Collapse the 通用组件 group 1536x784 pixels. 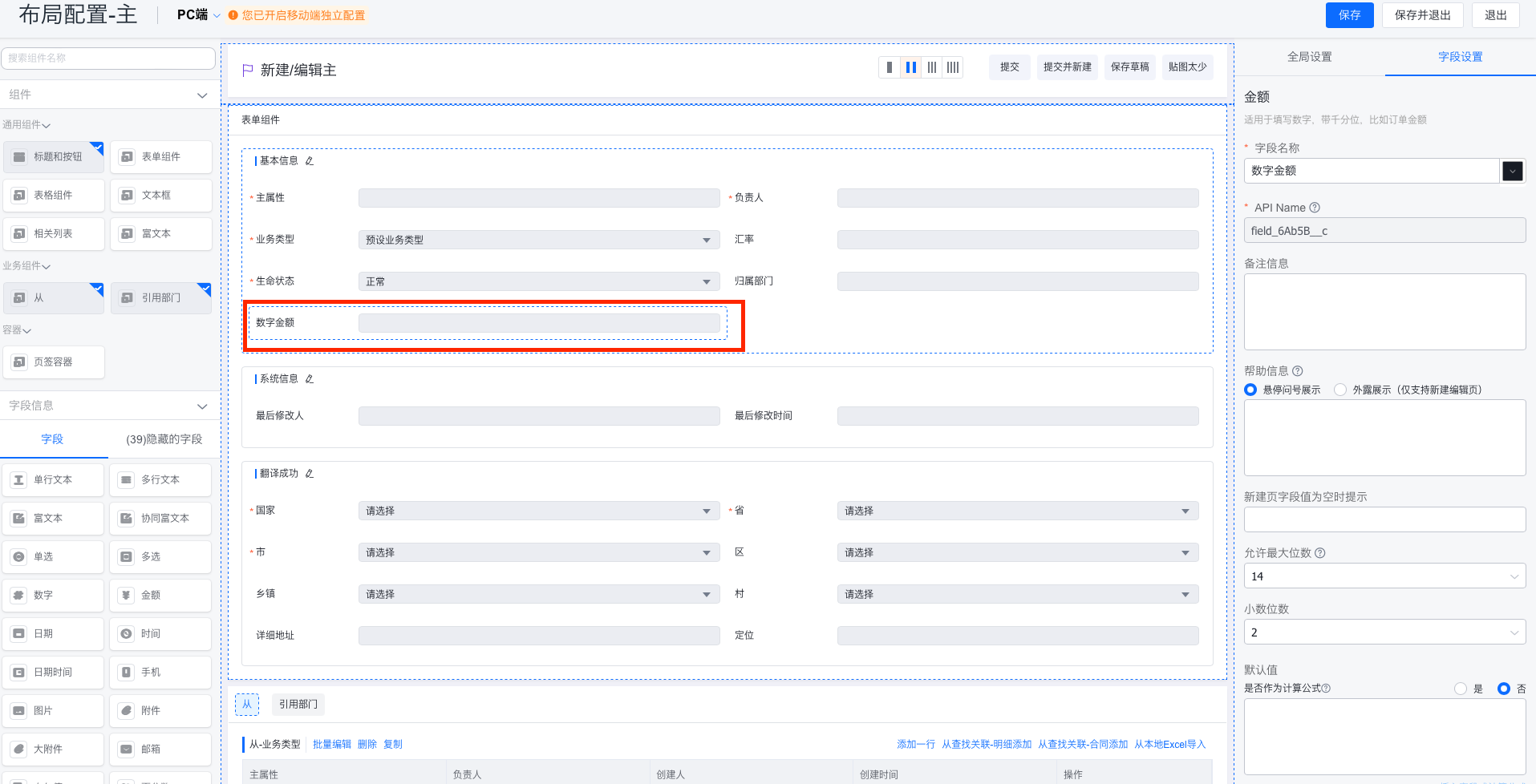pyautogui.click(x=46, y=125)
